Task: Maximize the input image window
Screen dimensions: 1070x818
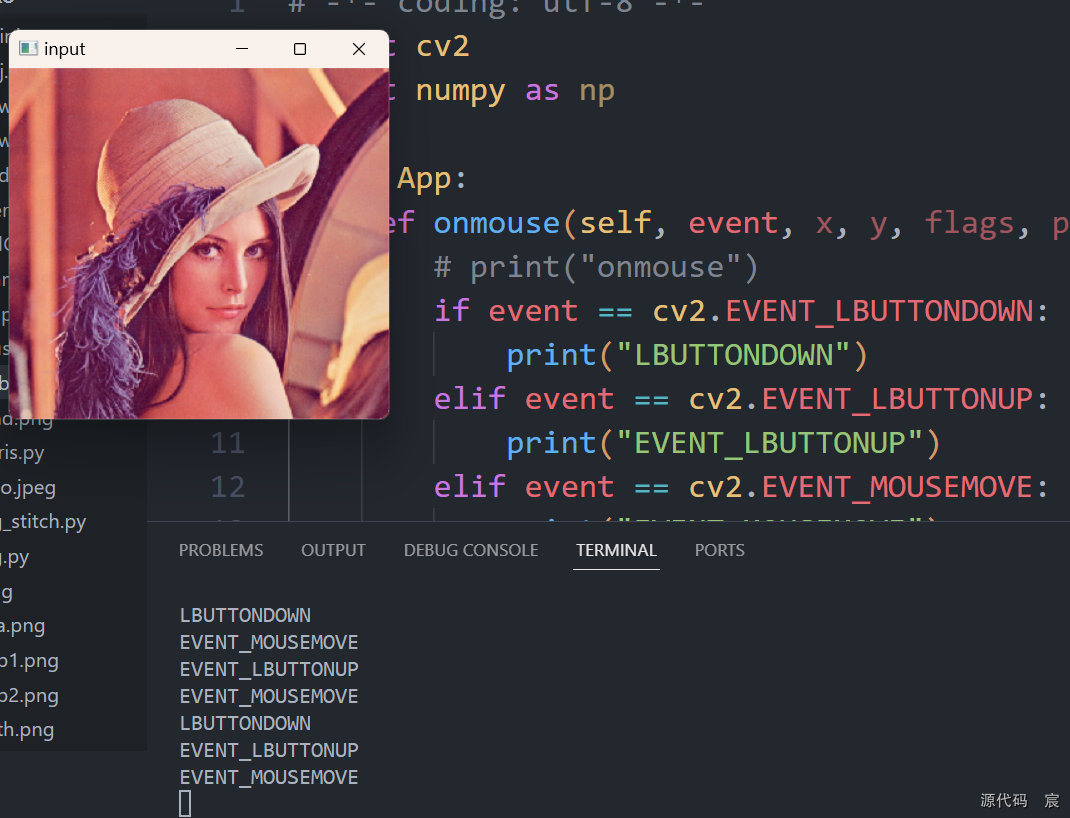Action: coord(300,48)
